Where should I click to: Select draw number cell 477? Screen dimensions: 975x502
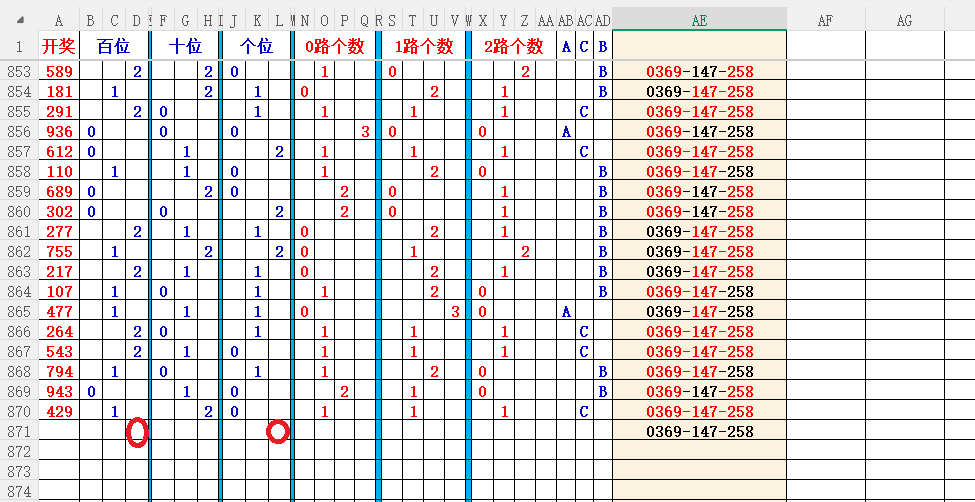tap(59, 311)
